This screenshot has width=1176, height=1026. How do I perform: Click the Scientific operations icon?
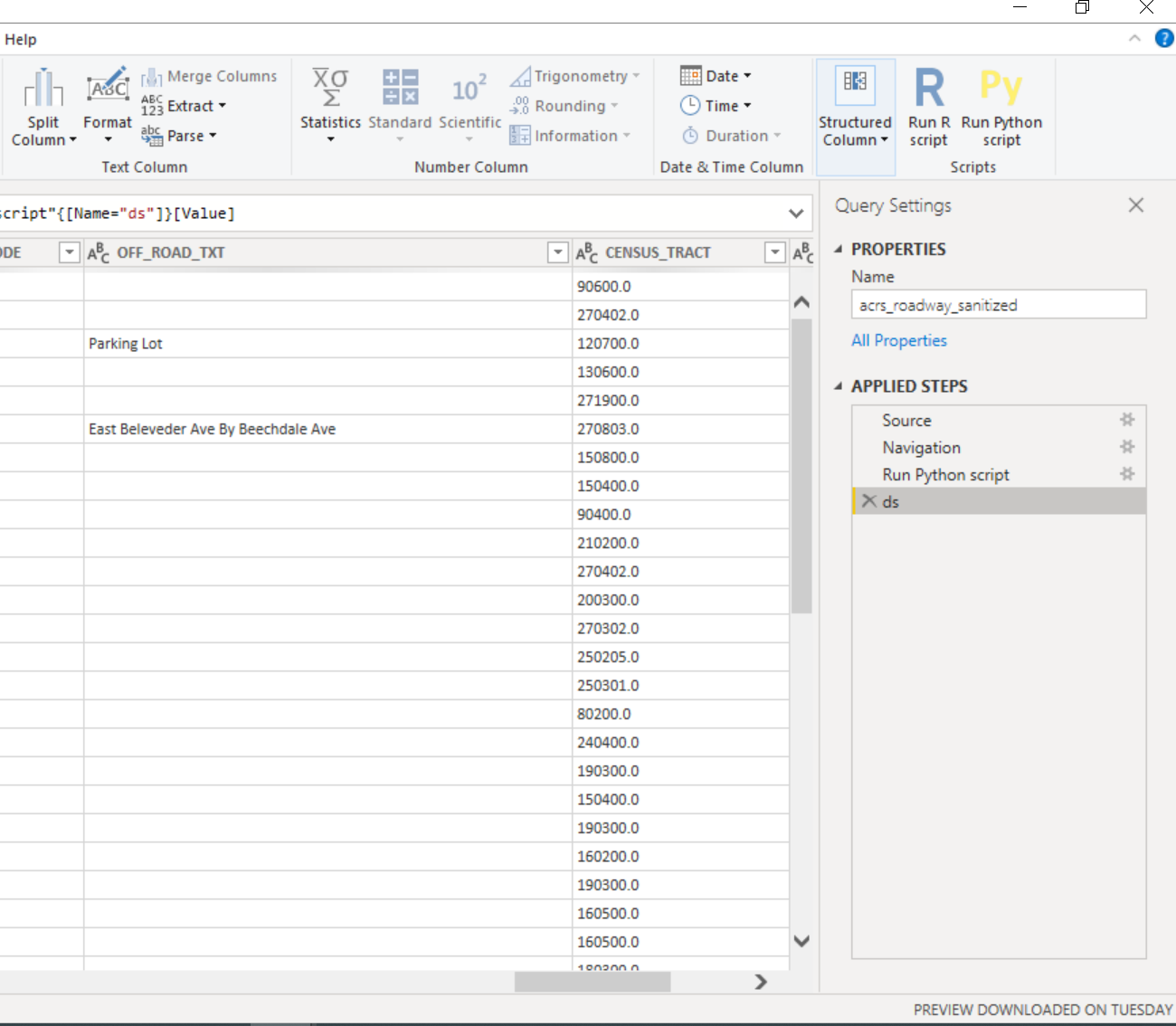tap(469, 106)
